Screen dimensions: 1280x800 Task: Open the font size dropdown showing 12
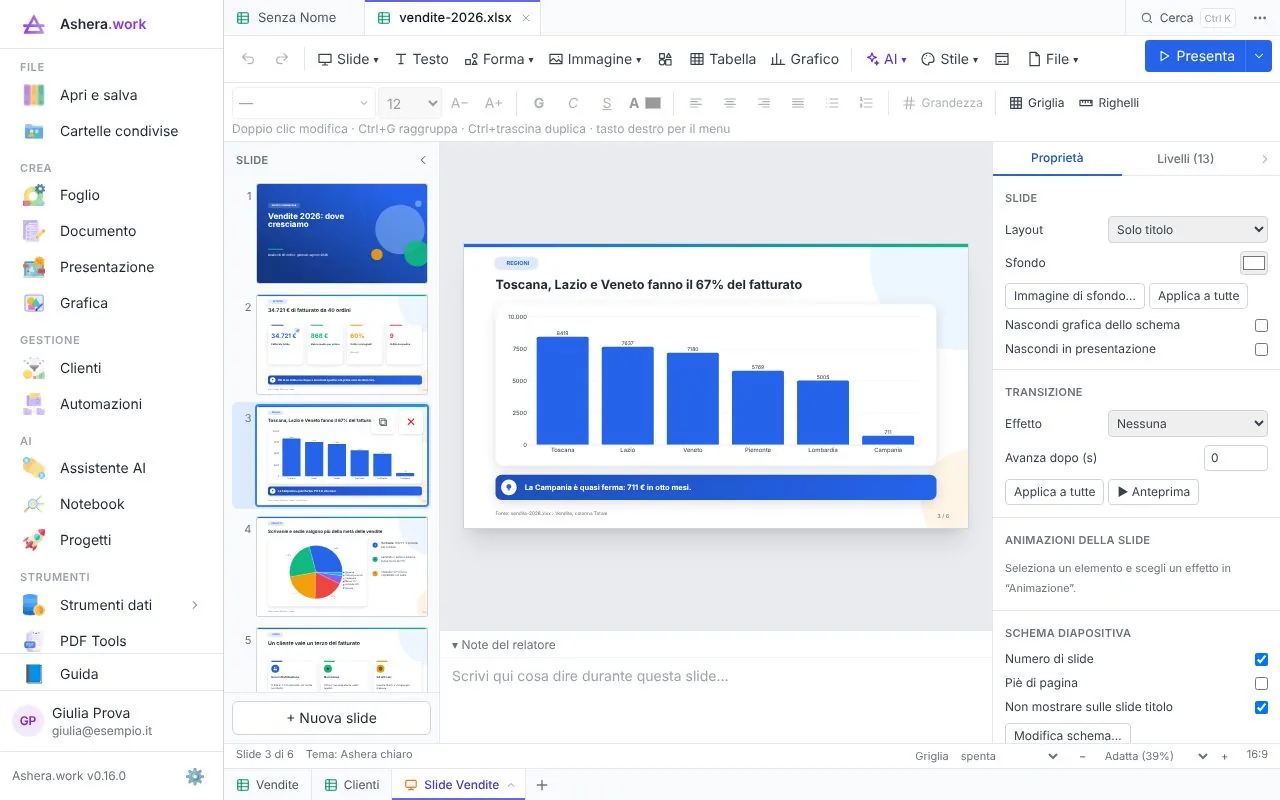410,103
